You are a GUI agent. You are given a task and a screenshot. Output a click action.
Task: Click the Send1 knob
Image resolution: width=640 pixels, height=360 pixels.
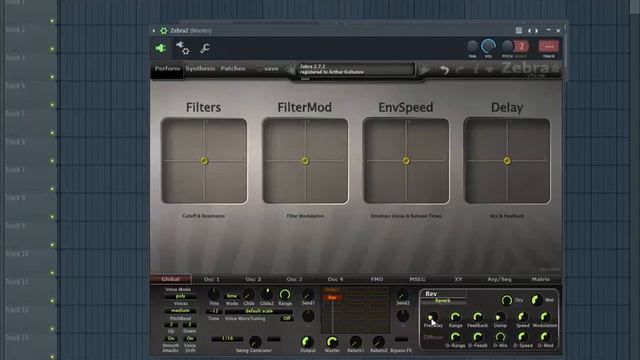(x=308, y=294)
